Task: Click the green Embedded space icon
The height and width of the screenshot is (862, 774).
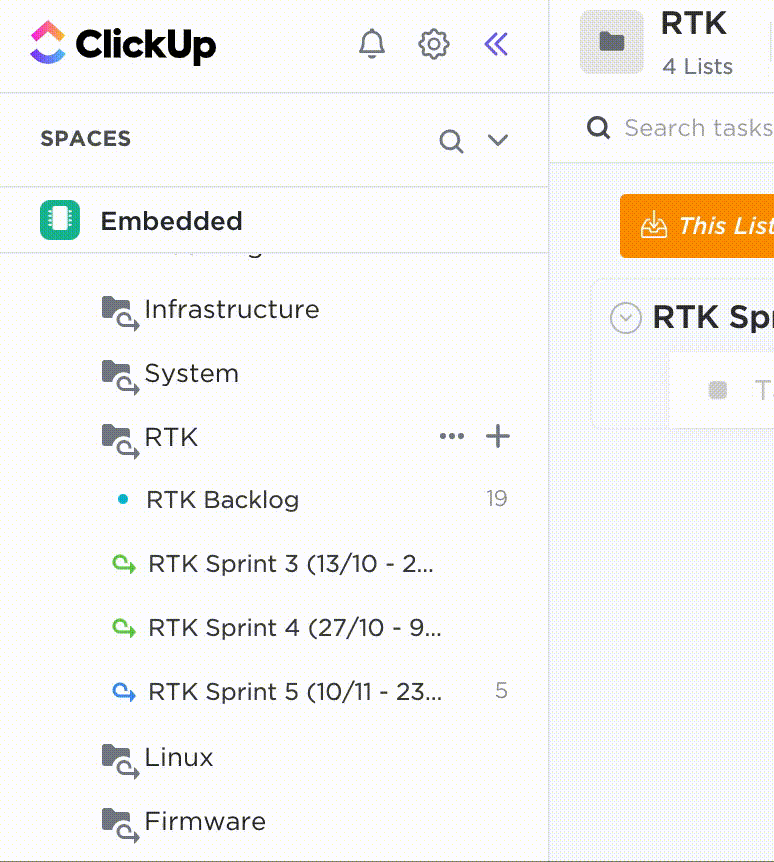Action: 60,220
